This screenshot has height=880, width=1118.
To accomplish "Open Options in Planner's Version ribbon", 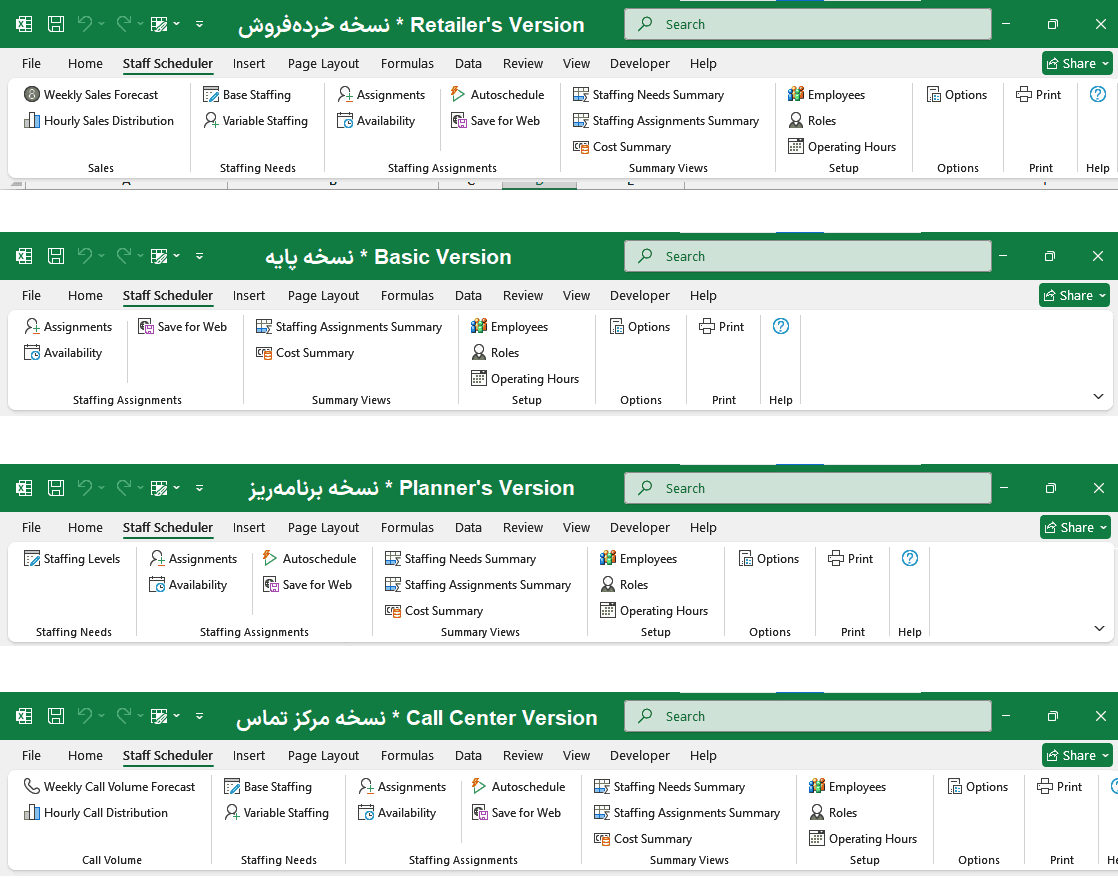I will tap(768, 559).
